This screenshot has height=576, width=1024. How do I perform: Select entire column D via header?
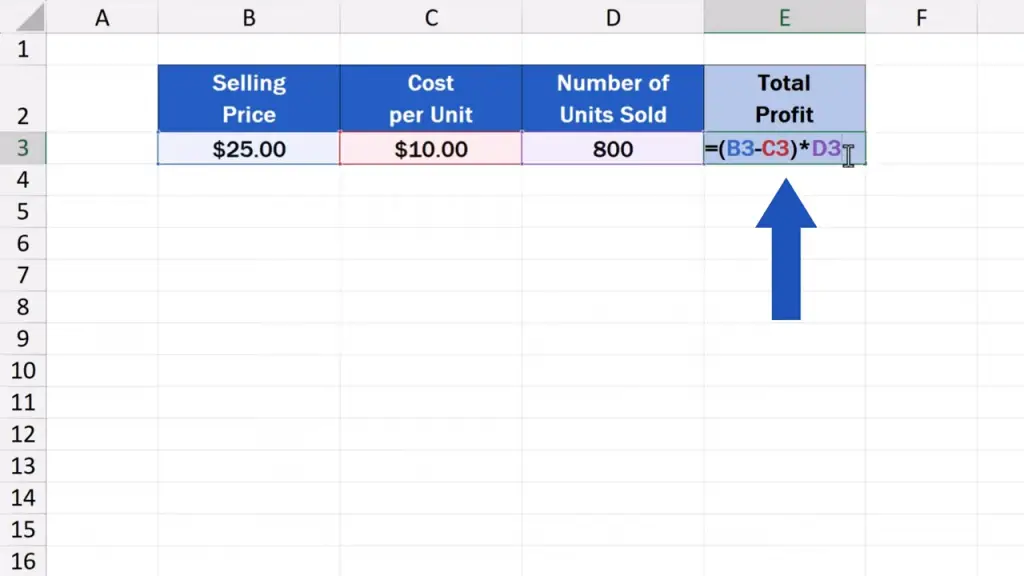click(x=612, y=17)
